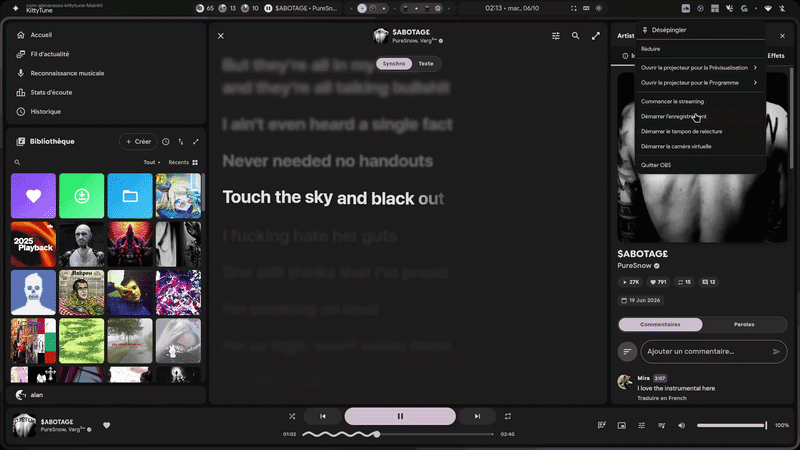The height and width of the screenshot is (450, 800).
Task: Switch lyrics to Synchro mode
Action: (394, 64)
